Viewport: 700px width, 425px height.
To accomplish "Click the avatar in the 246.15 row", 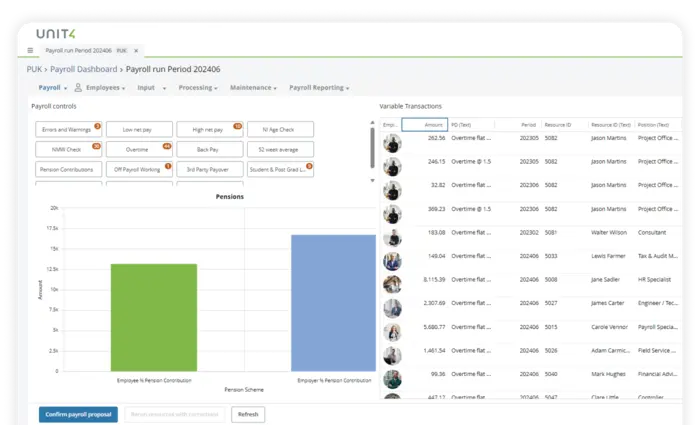I will pyautogui.click(x=392, y=167).
